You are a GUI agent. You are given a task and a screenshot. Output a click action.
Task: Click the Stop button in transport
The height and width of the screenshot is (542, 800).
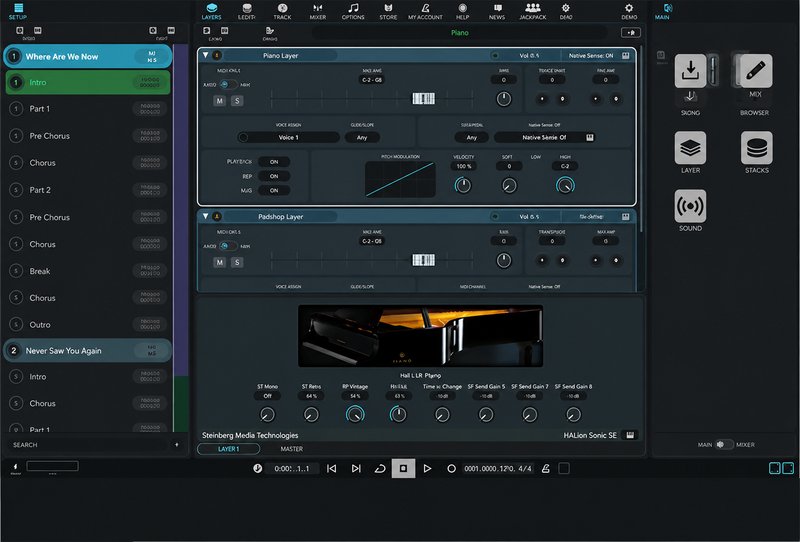point(403,469)
